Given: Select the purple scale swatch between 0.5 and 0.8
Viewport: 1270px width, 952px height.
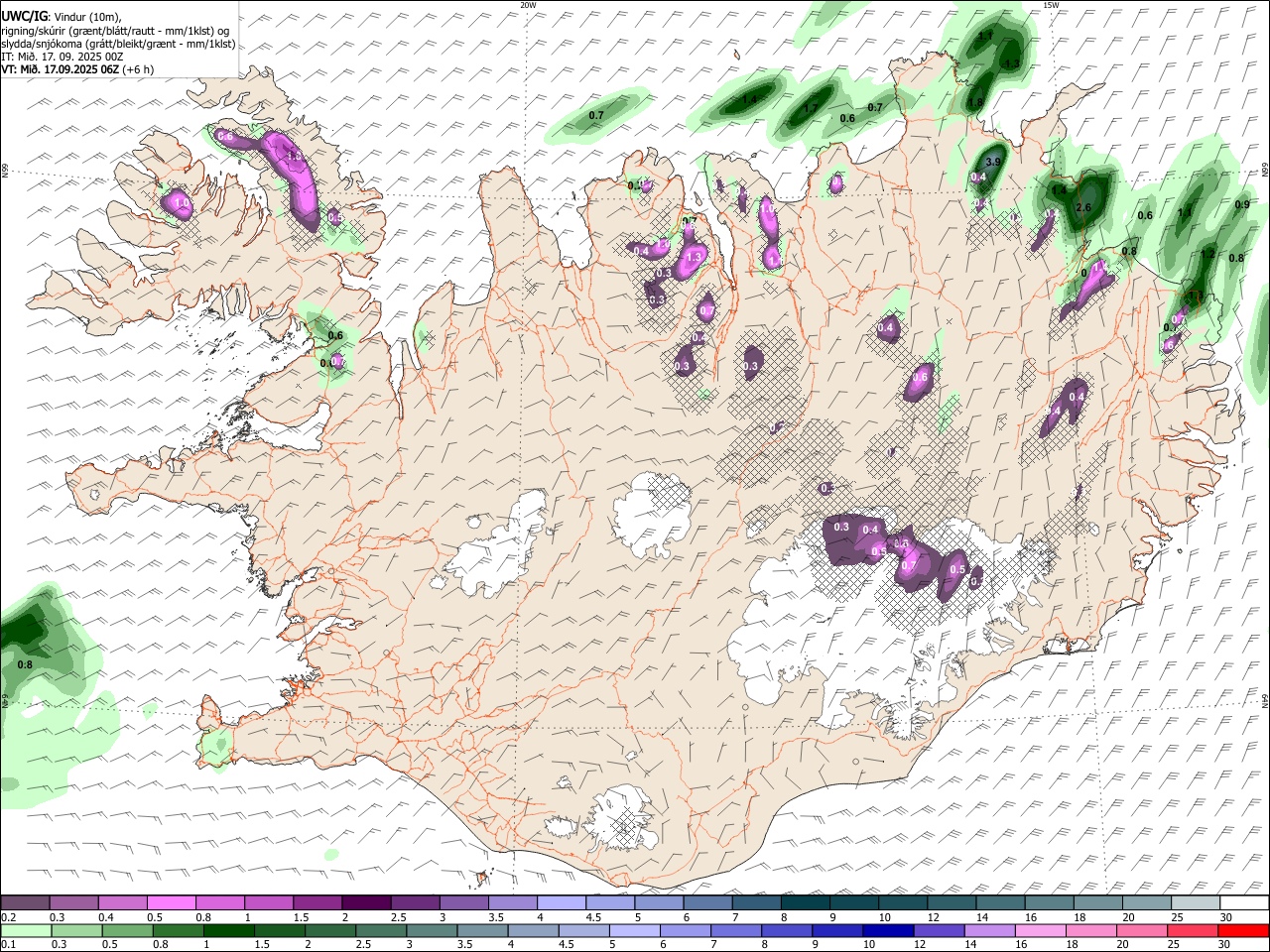Looking at the screenshot, I should 171,903.
